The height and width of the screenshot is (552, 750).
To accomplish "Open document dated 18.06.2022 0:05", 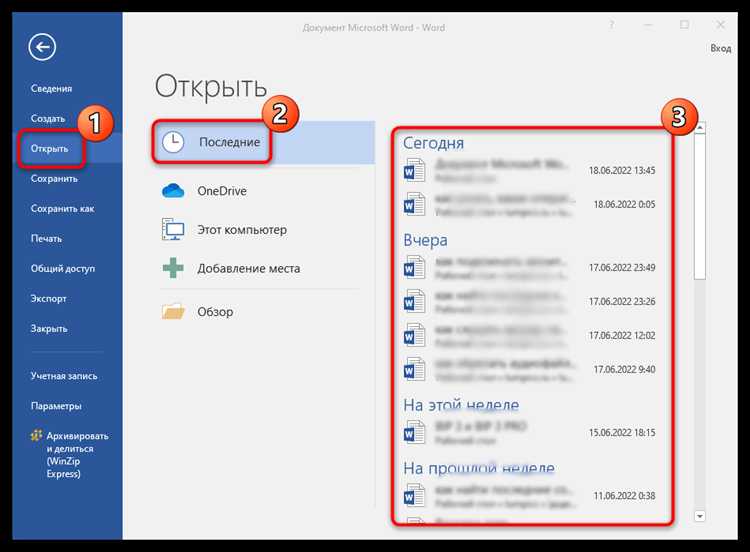I will [529, 204].
